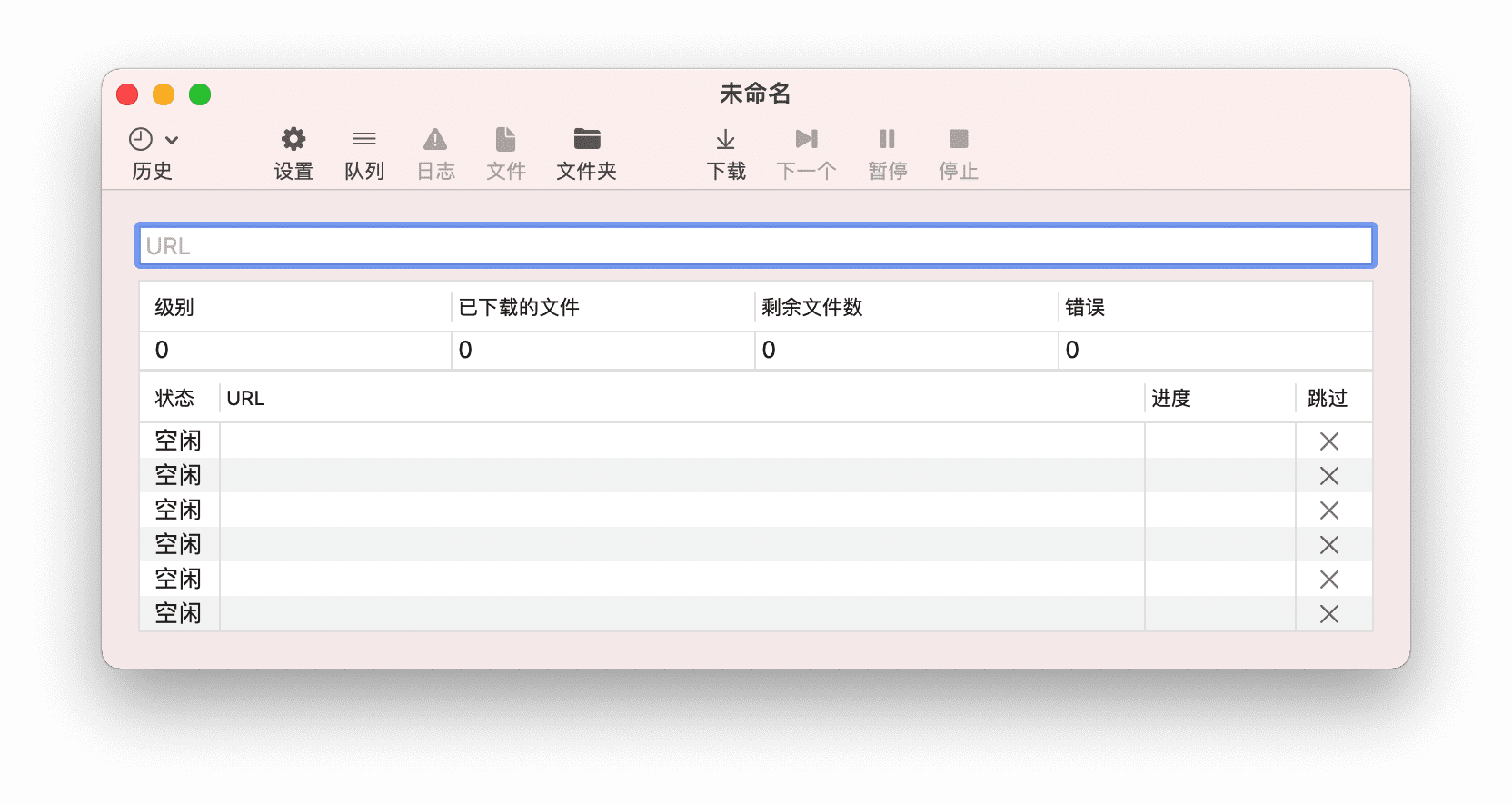Skip first idle row with X
1512x803 pixels.
pyautogui.click(x=1328, y=441)
